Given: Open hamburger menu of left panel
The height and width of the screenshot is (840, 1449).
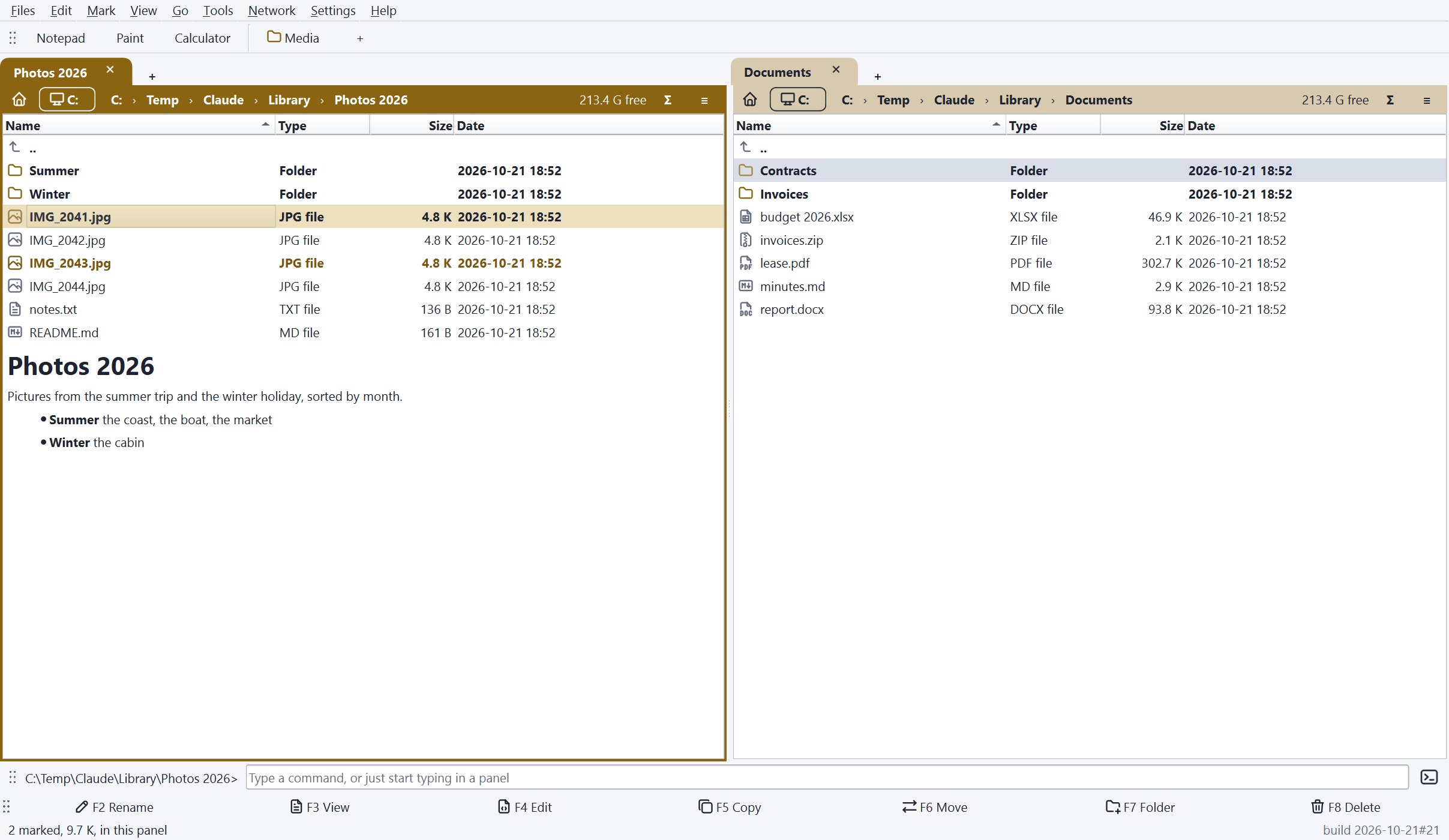Looking at the screenshot, I should 704,100.
